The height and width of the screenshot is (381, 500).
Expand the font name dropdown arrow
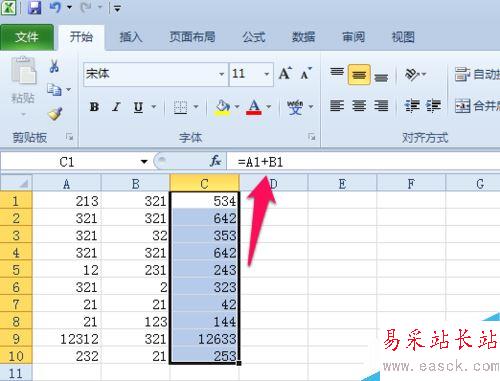pos(222,74)
